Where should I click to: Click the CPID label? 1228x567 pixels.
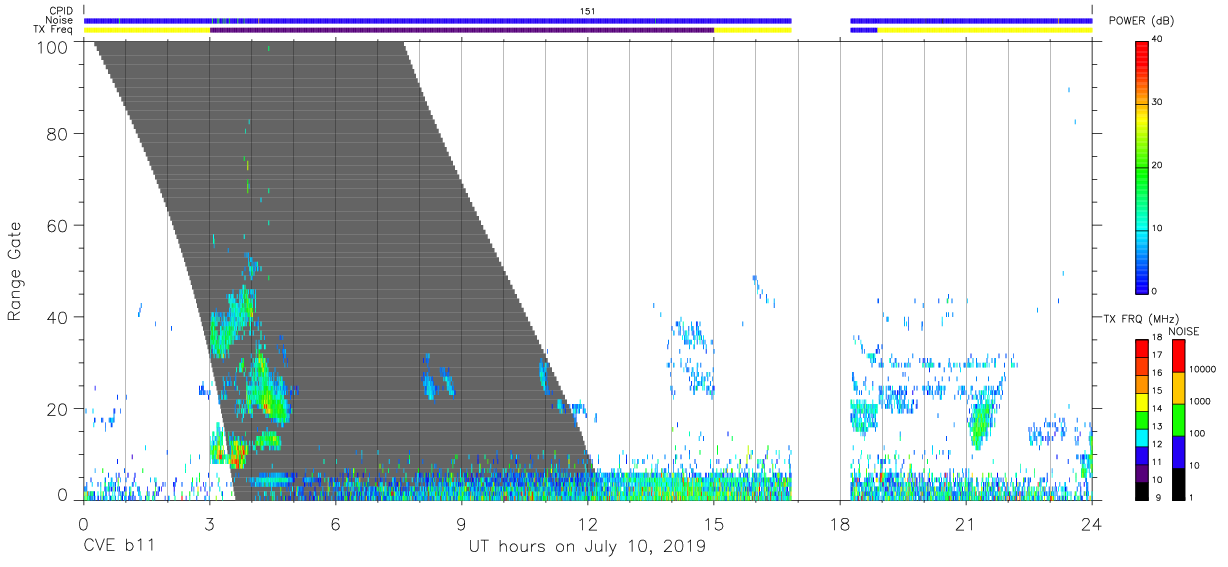click(60, 11)
